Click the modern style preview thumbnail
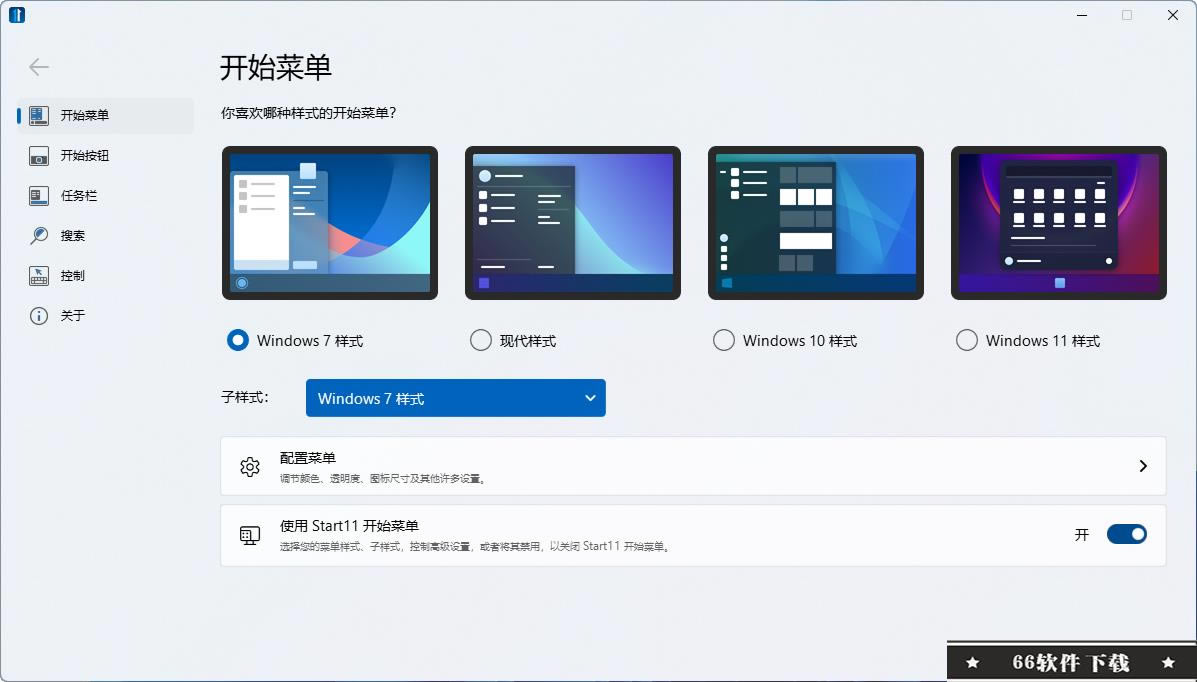This screenshot has width=1197, height=682. click(x=573, y=223)
